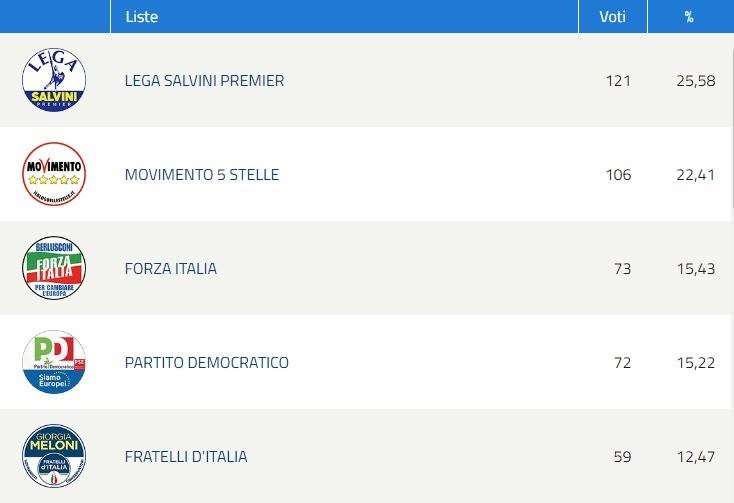Click the 12,47 percentage for Fratelli d'Italia
Screen dimensions: 734x503
coord(696,457)
